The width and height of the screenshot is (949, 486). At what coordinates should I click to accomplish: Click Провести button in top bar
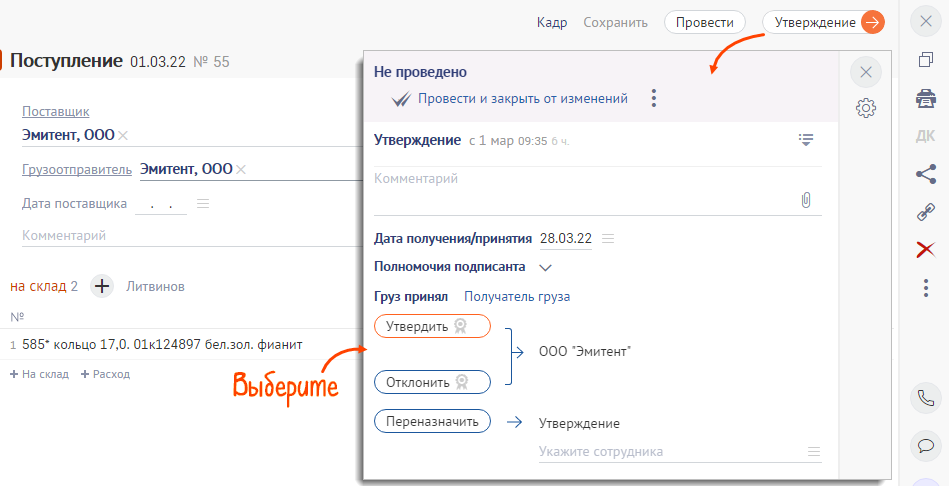coord(705,22)
